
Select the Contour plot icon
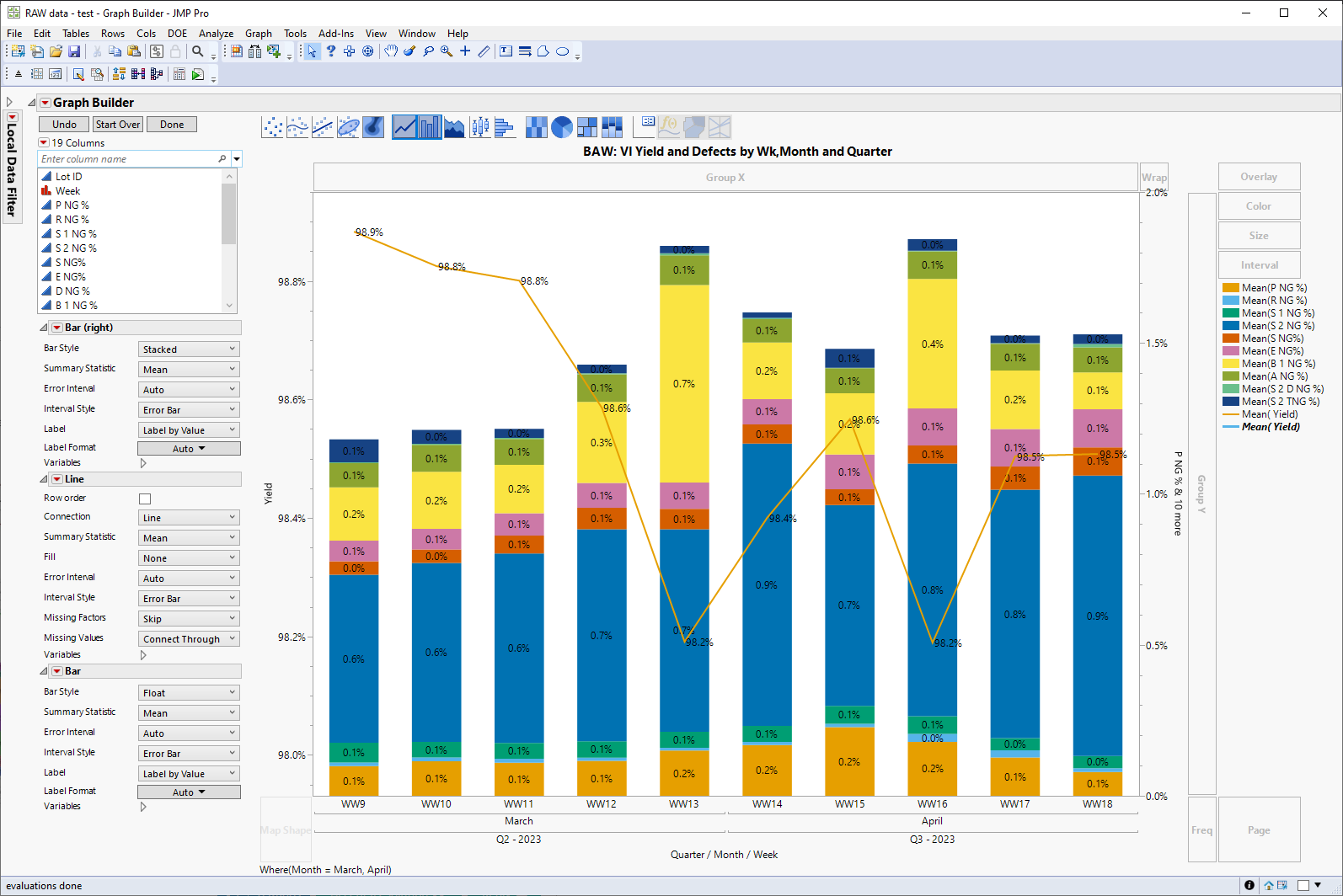tap(373, 127)
